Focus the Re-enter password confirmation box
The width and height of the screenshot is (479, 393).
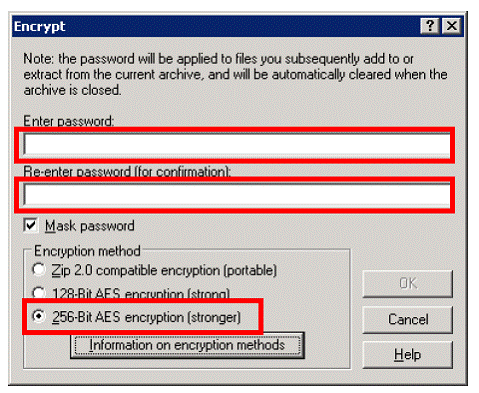(x=236, y=195)
